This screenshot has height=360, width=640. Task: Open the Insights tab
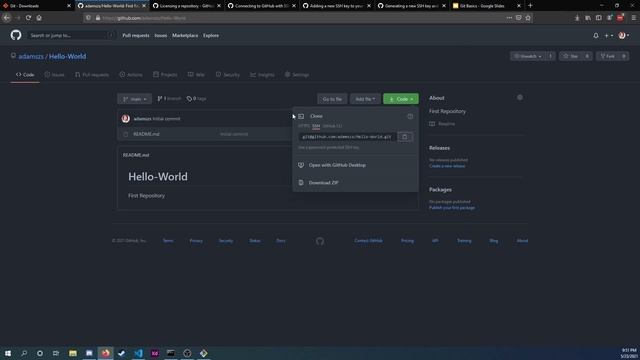tap(262, 75)
